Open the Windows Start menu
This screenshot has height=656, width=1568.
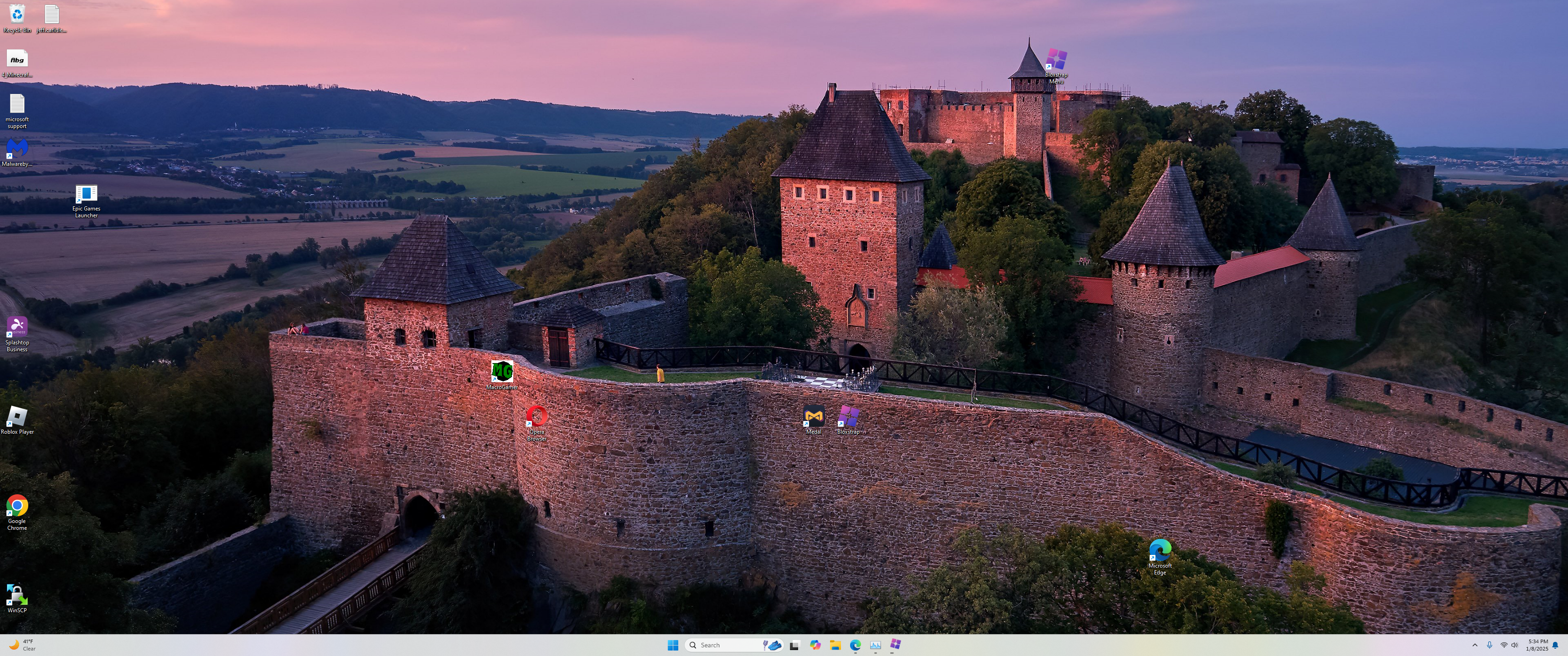[x=673, y=645]
